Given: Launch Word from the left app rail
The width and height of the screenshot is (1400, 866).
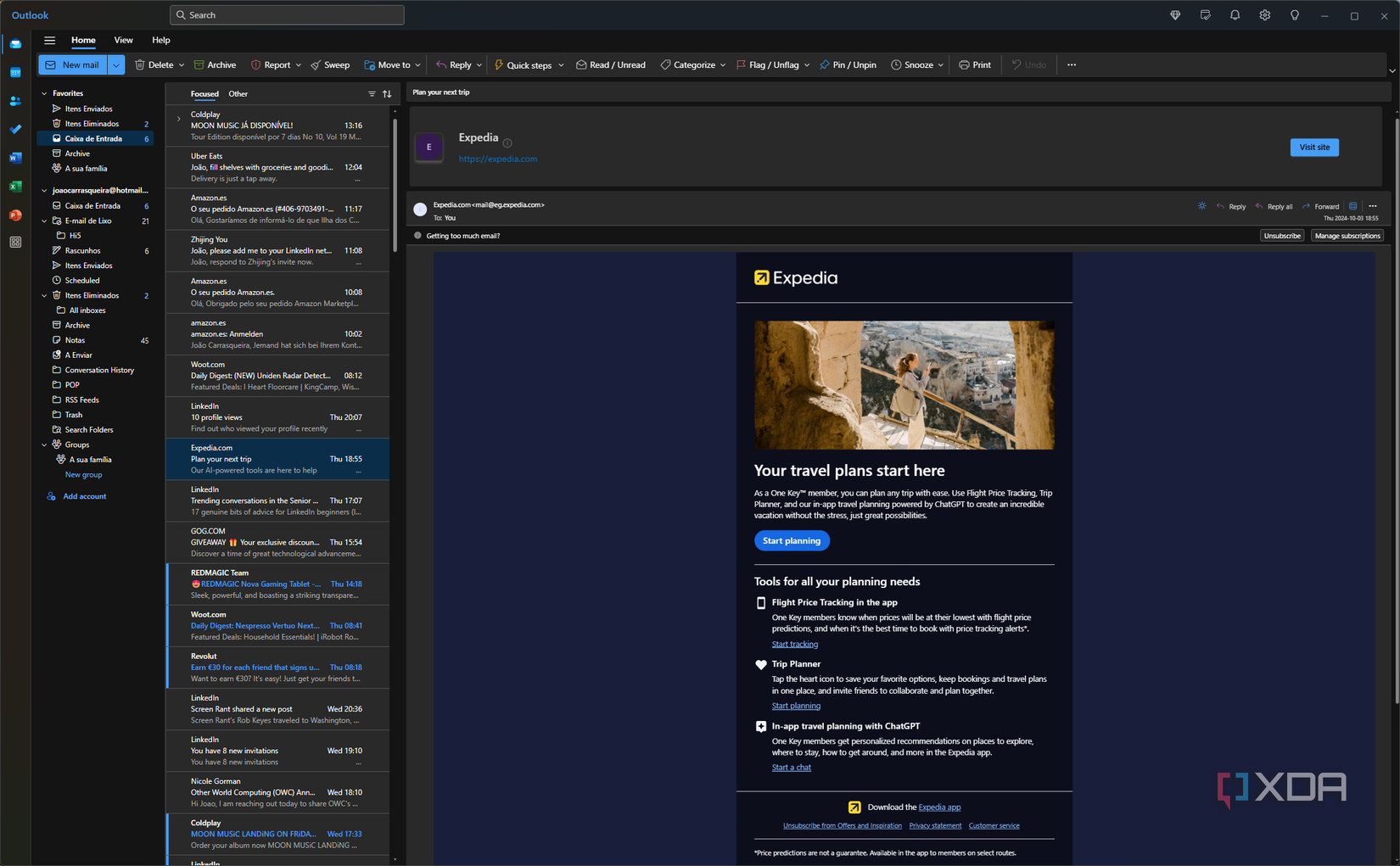Looking at the screenshot, I should tap(15, 158).
